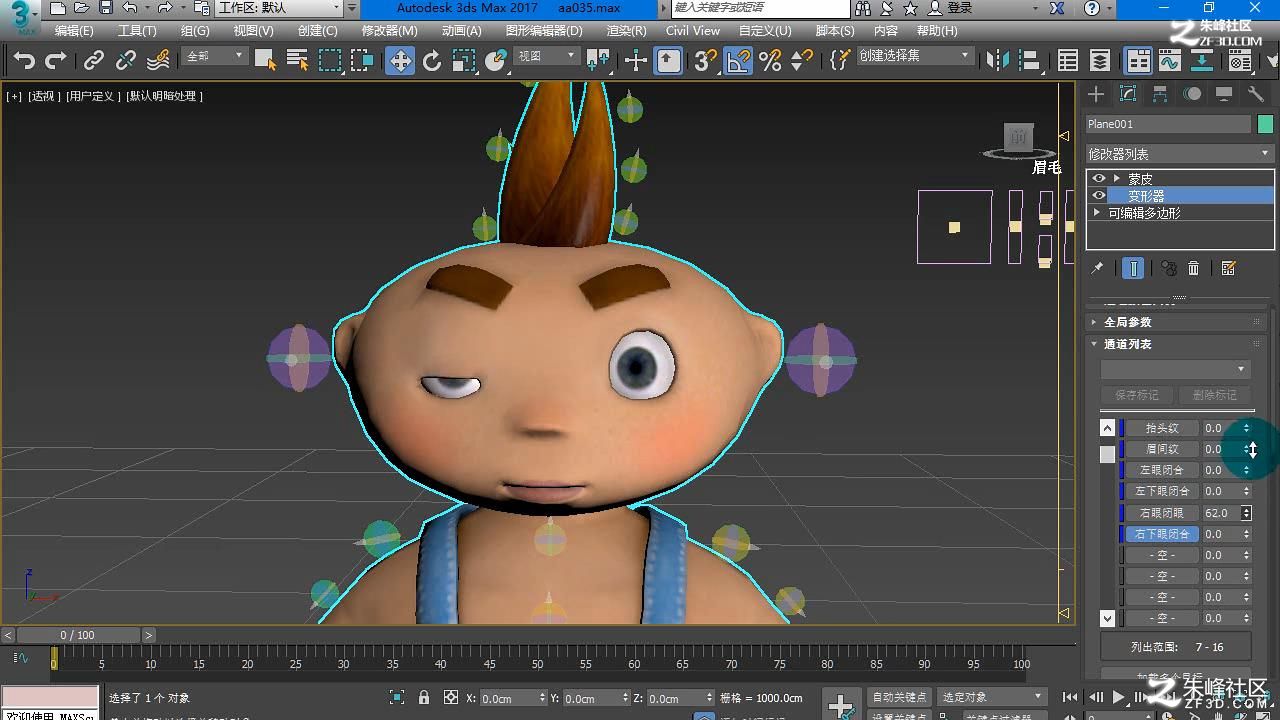Activate the Unlink Selection tool
The width and height of the screenshot is (1280, 720).
(126, 61)
